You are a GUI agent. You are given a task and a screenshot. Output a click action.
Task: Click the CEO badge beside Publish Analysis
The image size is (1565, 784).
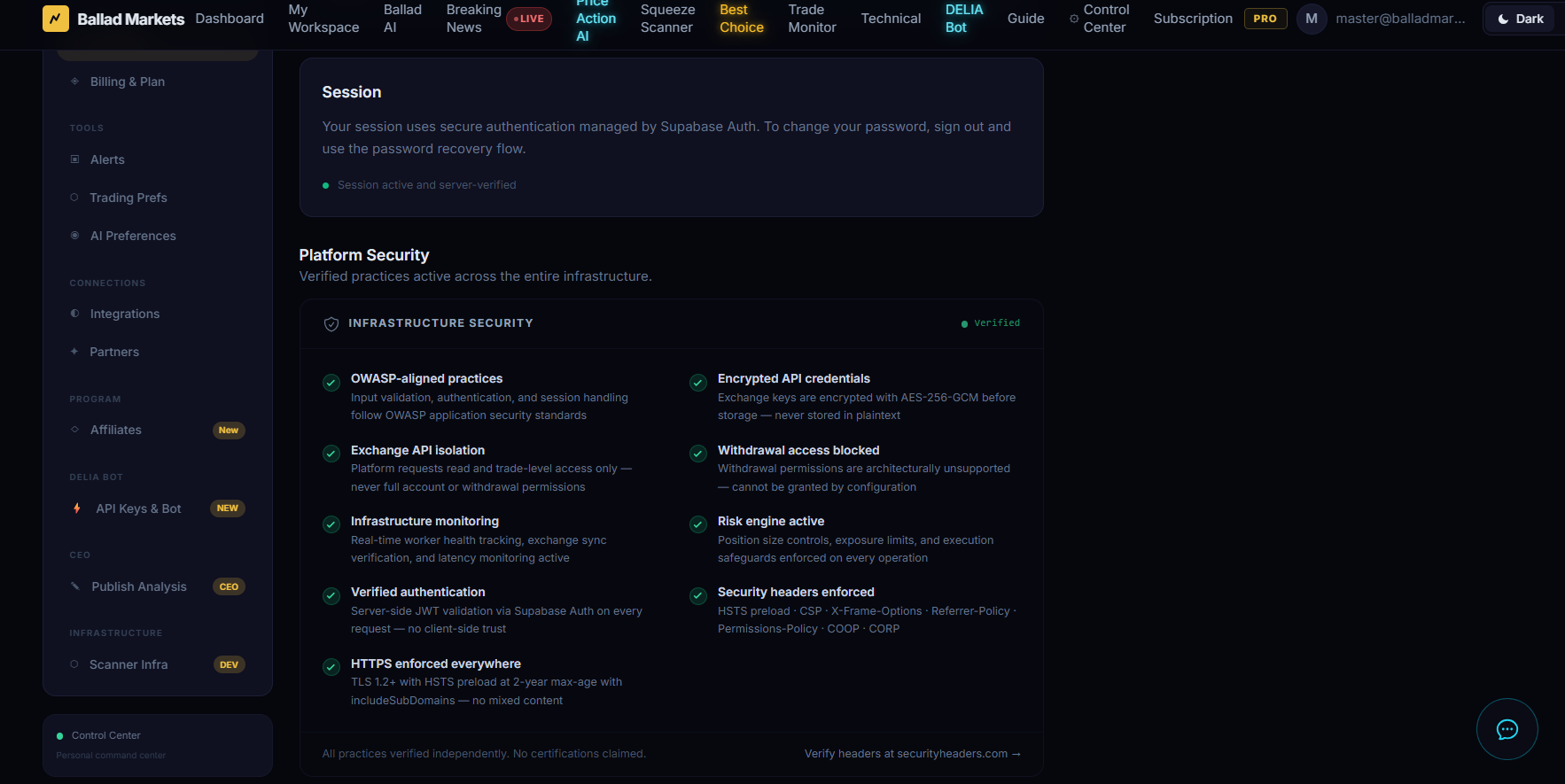tap(229, 586)
